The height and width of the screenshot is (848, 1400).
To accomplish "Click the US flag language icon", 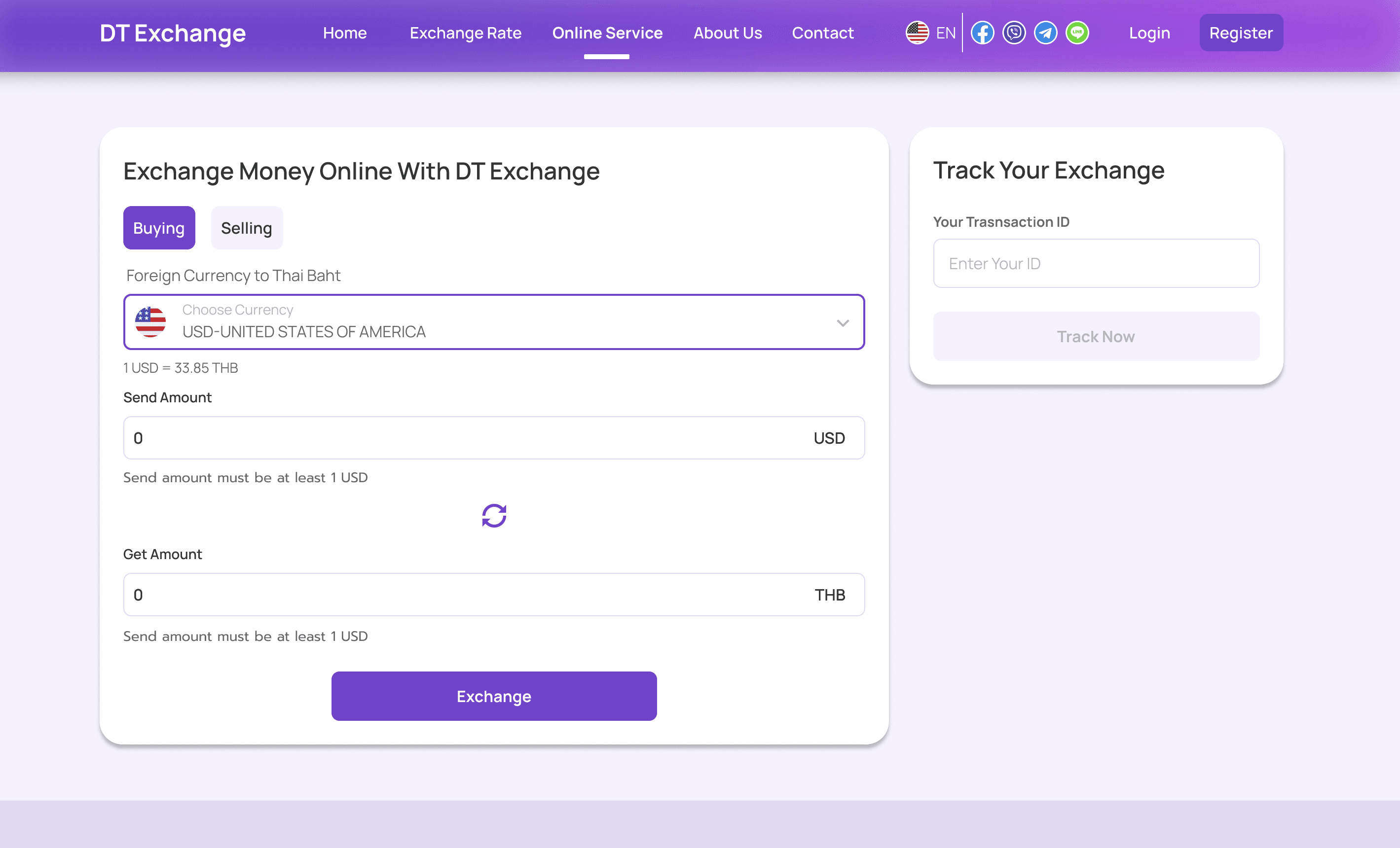I will pos(917,33).
